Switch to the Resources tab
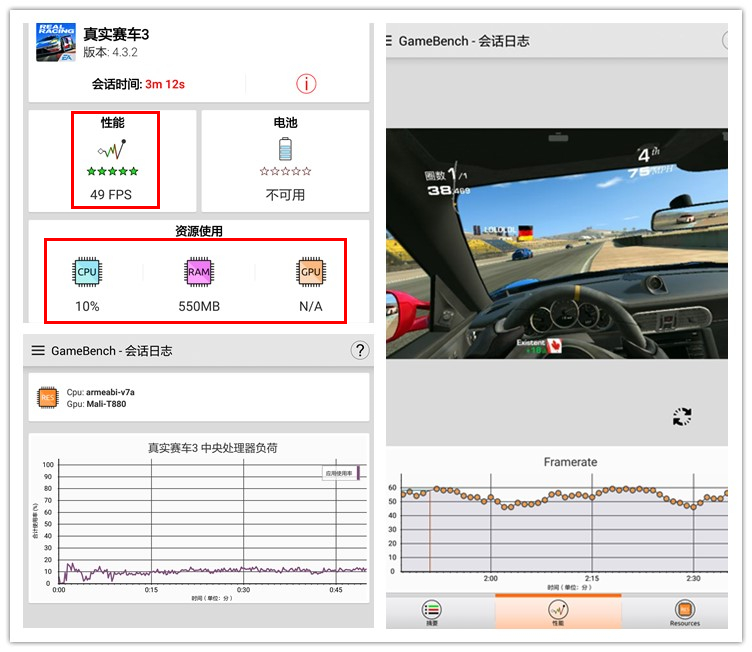 [x=685, y=612]
